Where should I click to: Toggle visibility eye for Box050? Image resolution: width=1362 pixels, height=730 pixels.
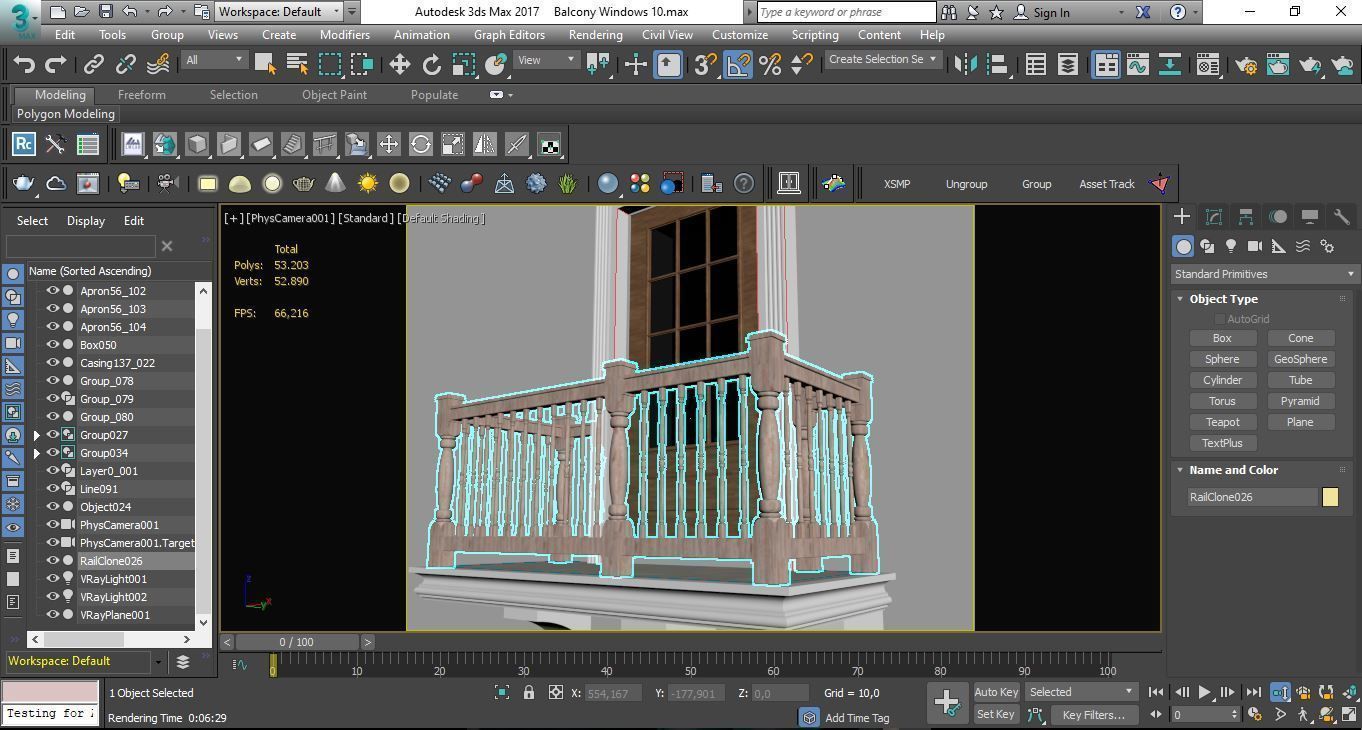click(53, 345)
